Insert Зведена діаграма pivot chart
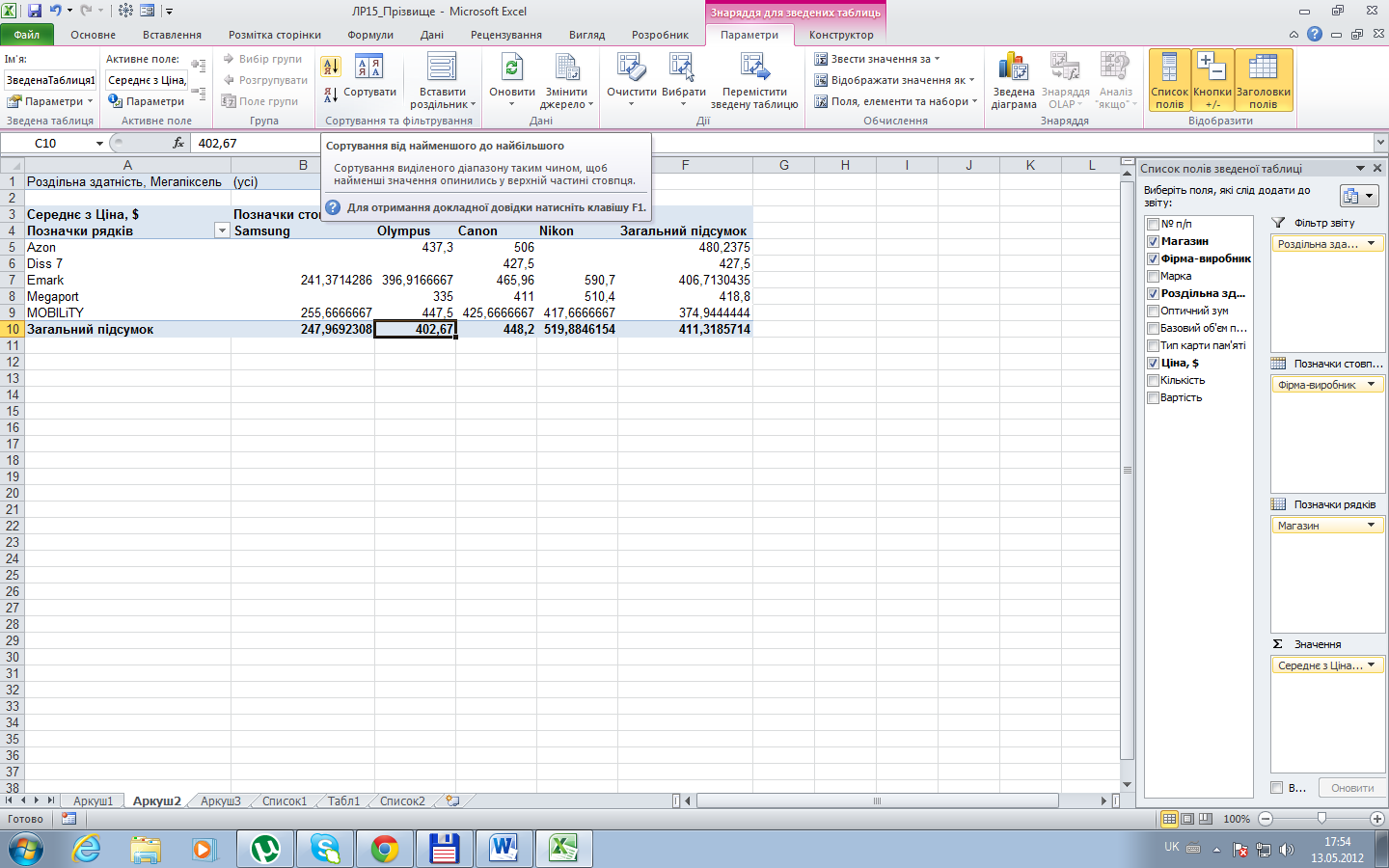The image size is (1389, 868). [x=1014, y=82]
